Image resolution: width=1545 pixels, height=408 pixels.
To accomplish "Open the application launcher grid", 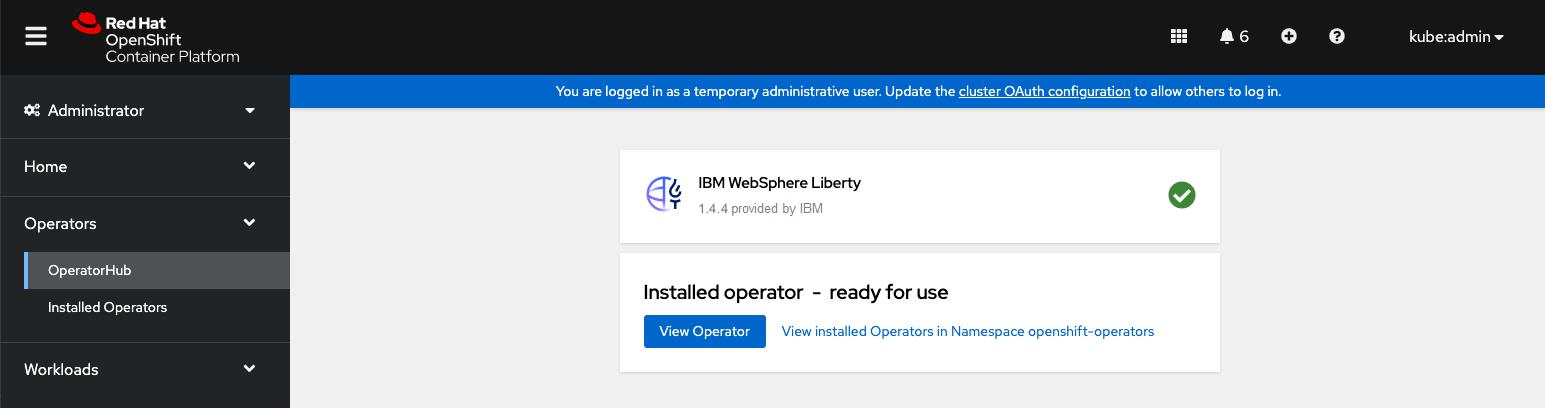I will [x=1179, y=36].
